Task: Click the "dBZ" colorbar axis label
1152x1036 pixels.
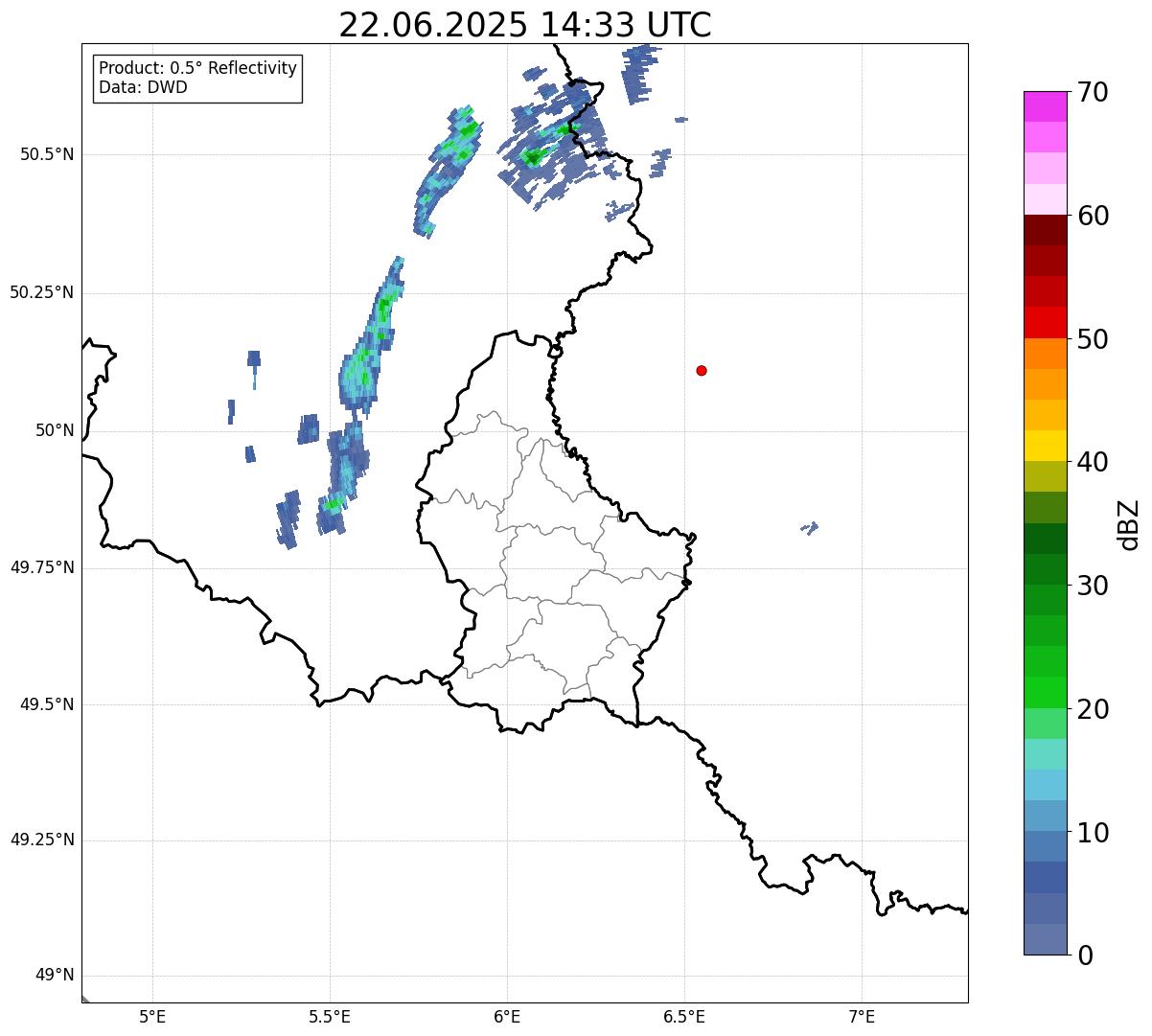Action: [1129, 524]
